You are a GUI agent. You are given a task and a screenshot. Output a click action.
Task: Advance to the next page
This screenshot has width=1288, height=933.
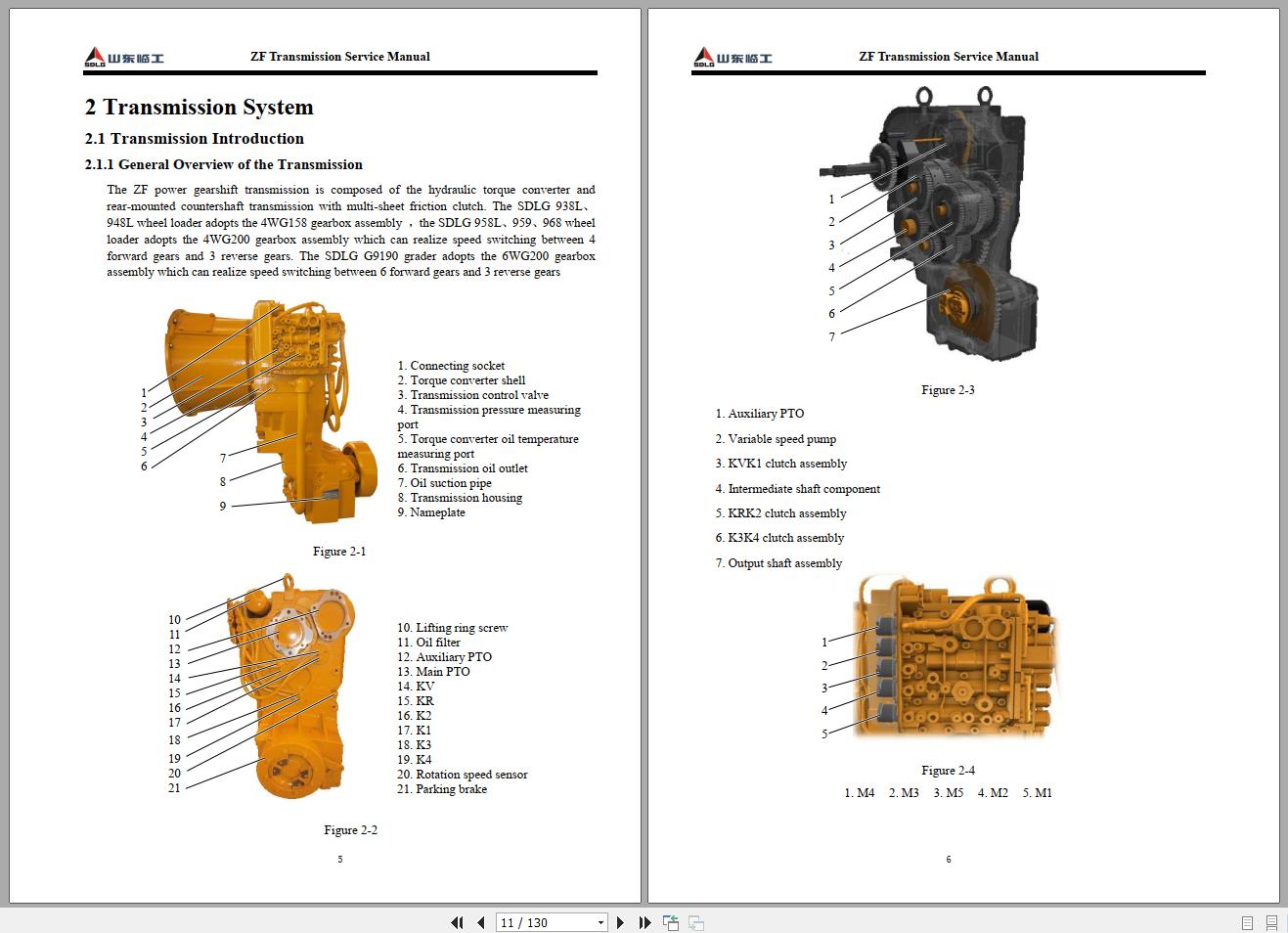click(621, 922)
